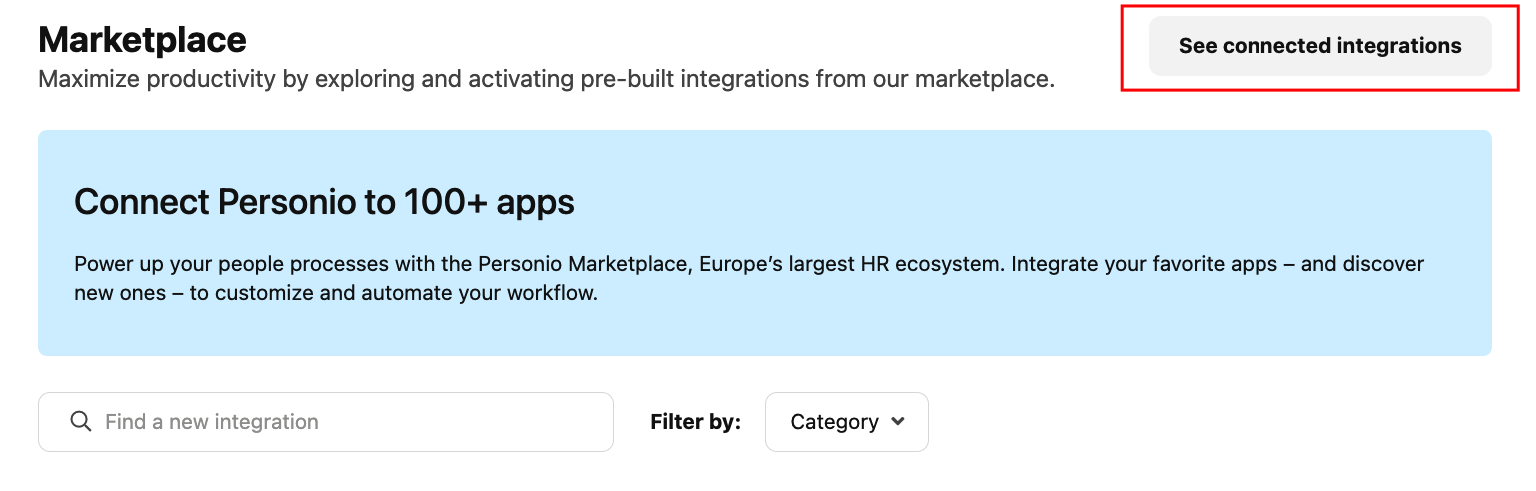Click the Power up your people processes paragraph
The width and height of the screenshot is (1536, 491).
[749, 279]
